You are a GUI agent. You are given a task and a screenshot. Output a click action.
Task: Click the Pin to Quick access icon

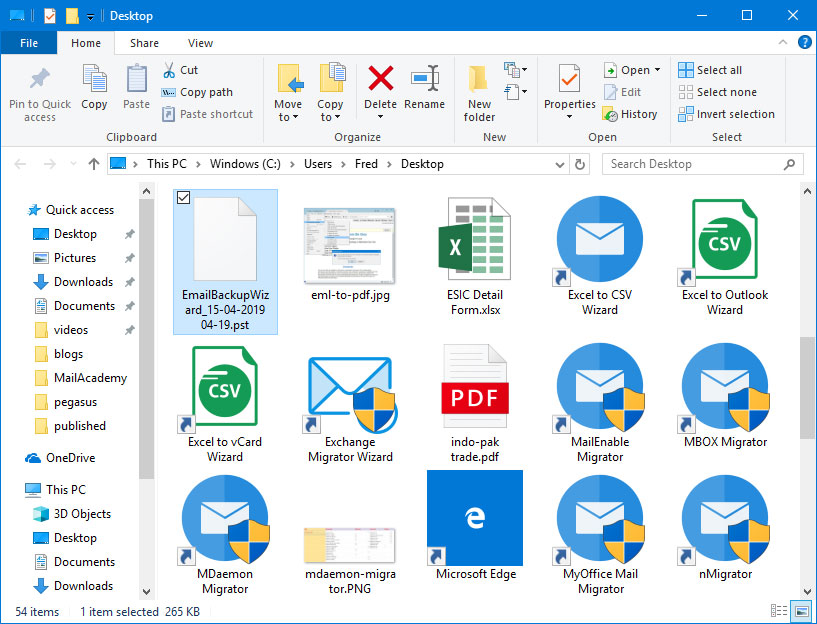tap(40, 79)
